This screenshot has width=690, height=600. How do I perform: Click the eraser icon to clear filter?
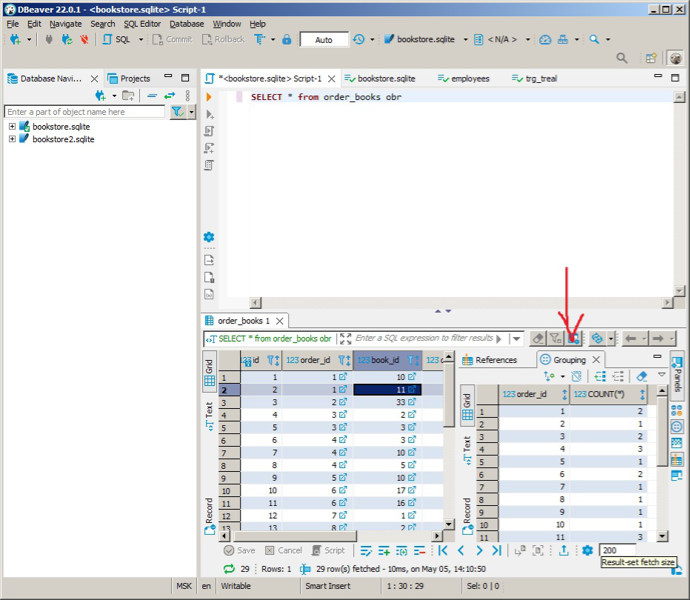point(538,338)
